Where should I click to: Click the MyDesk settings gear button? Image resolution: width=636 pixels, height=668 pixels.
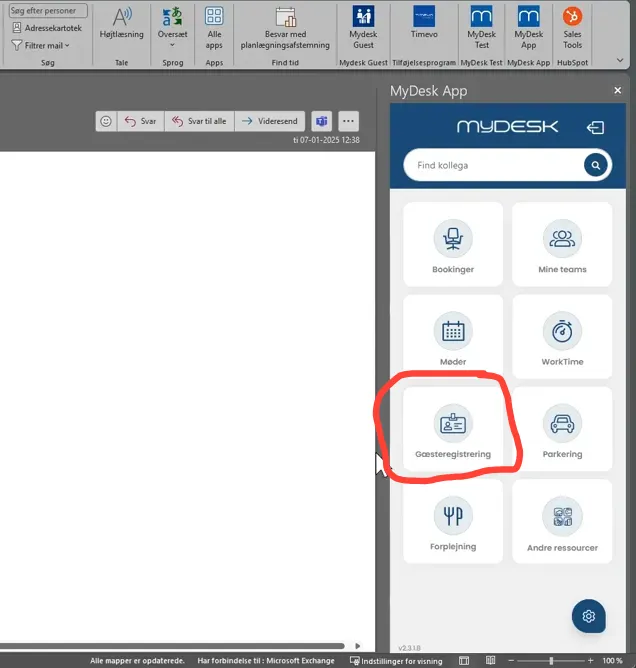click(588, 616)
